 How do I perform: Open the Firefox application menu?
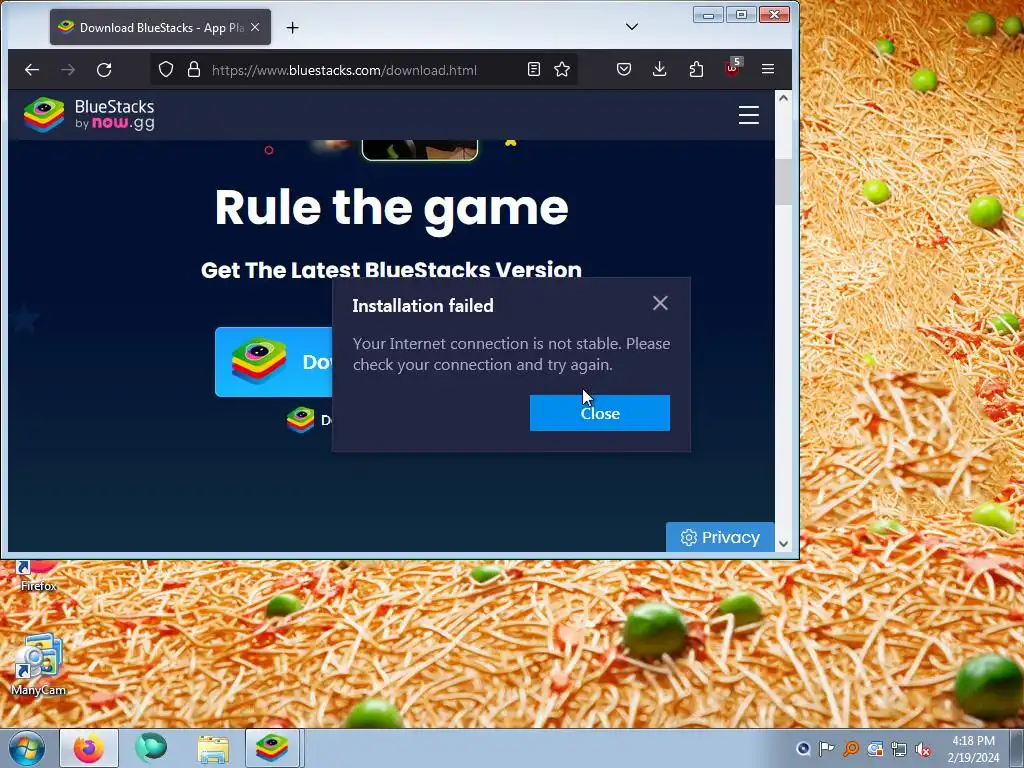[768, 69]
